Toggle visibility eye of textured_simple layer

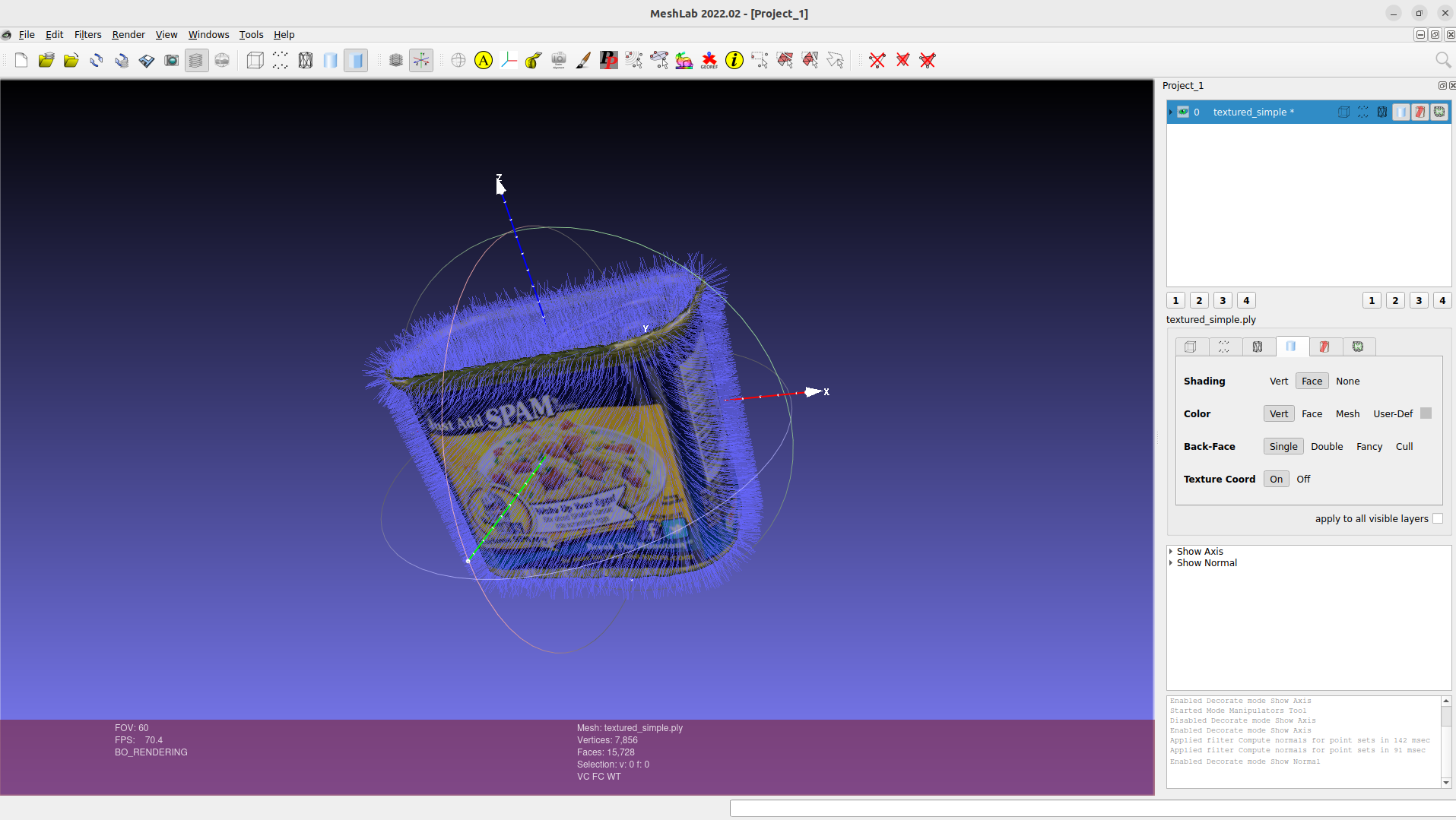coord(1184,112)
